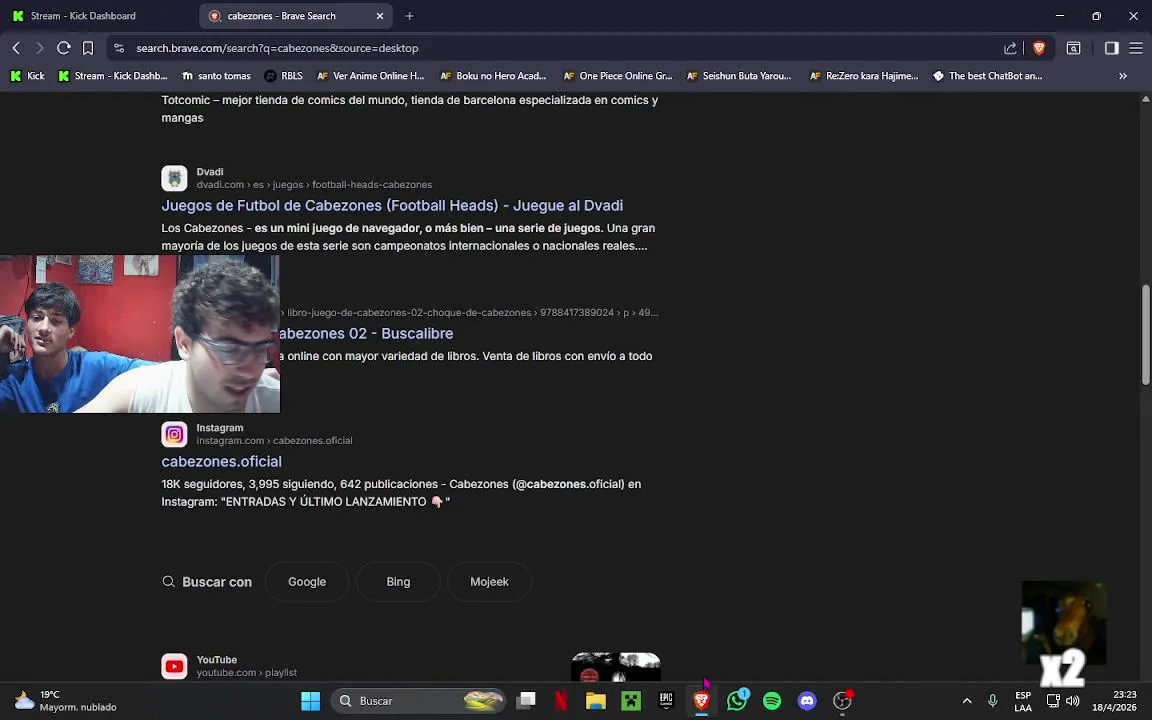The width and height of the screenshot is (1152, 720).
Task: Search with Bing instead
Action: (x=398, y=582)
